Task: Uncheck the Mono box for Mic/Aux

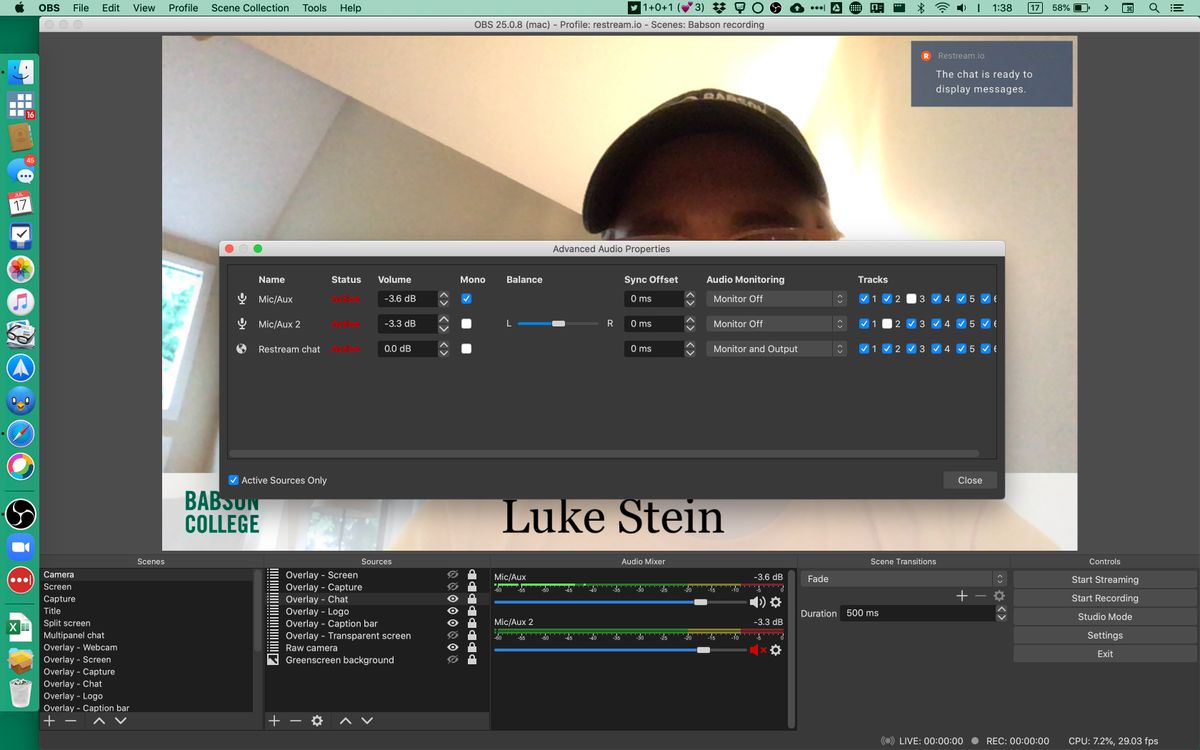Action: coord(466,299)
